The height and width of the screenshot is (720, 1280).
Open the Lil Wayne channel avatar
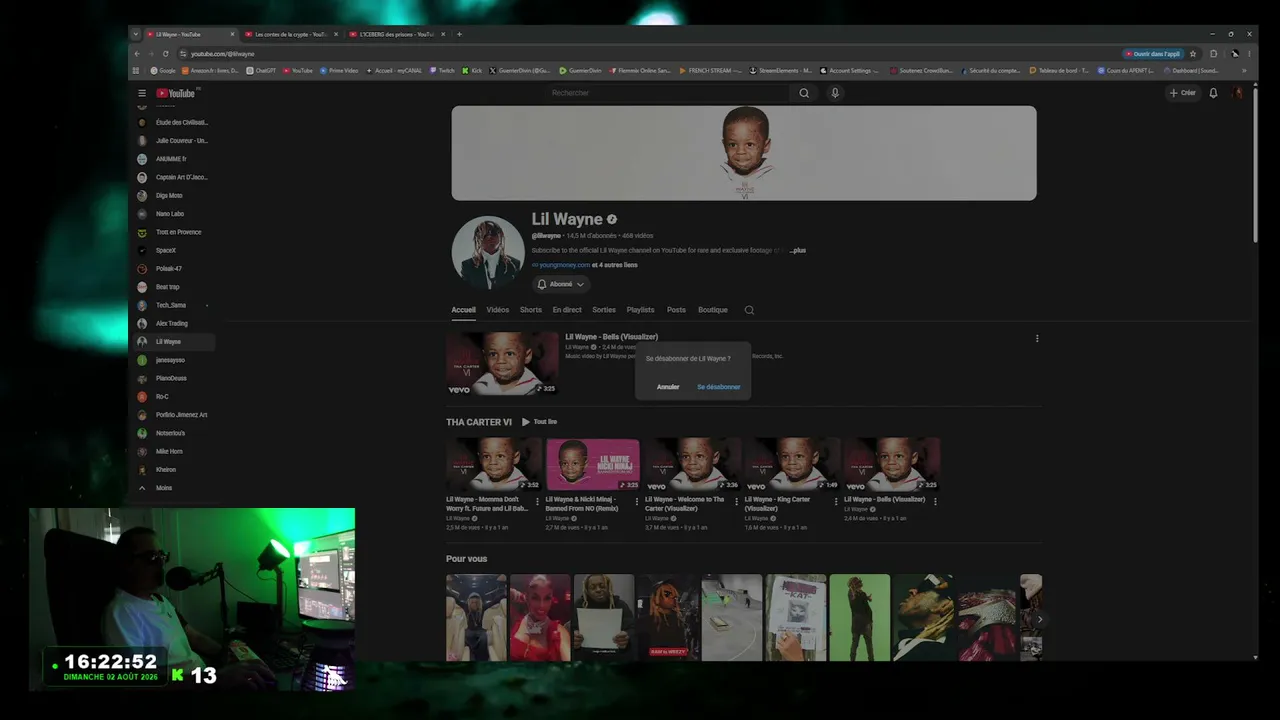pyautogui.click(x=488, y=251)
